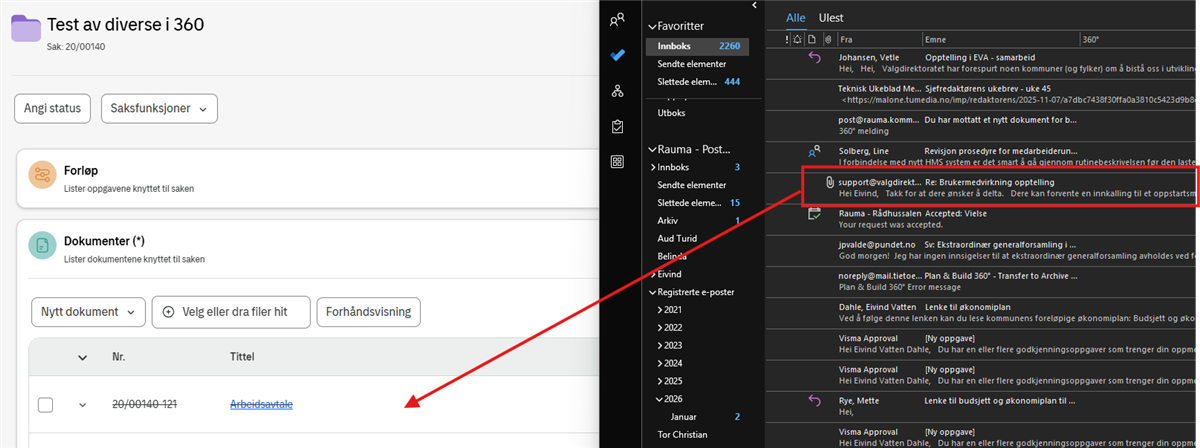
Task: Expand the Arbeidsavtale document row chevron
Action: [83, 405]
